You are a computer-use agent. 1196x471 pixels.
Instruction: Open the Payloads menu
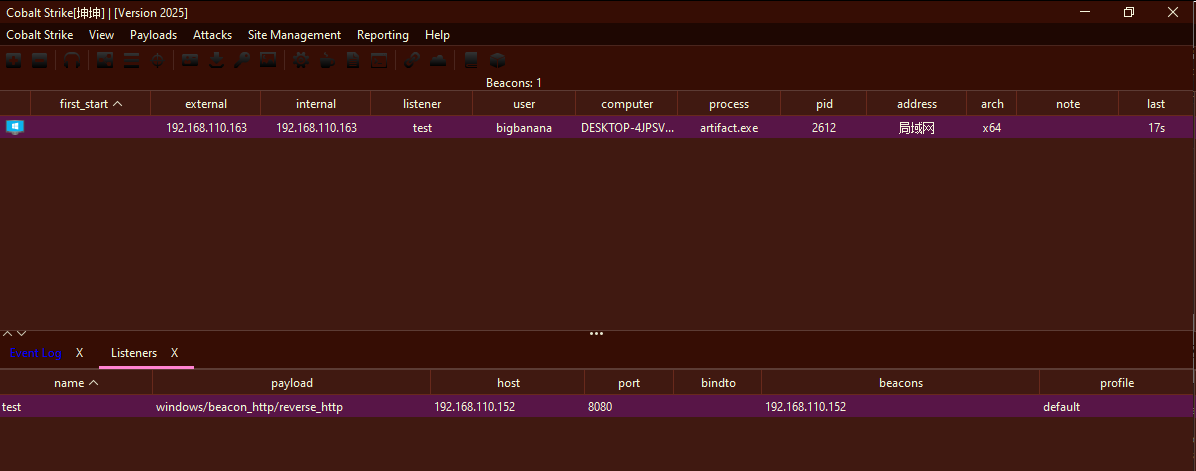point(153,35)
